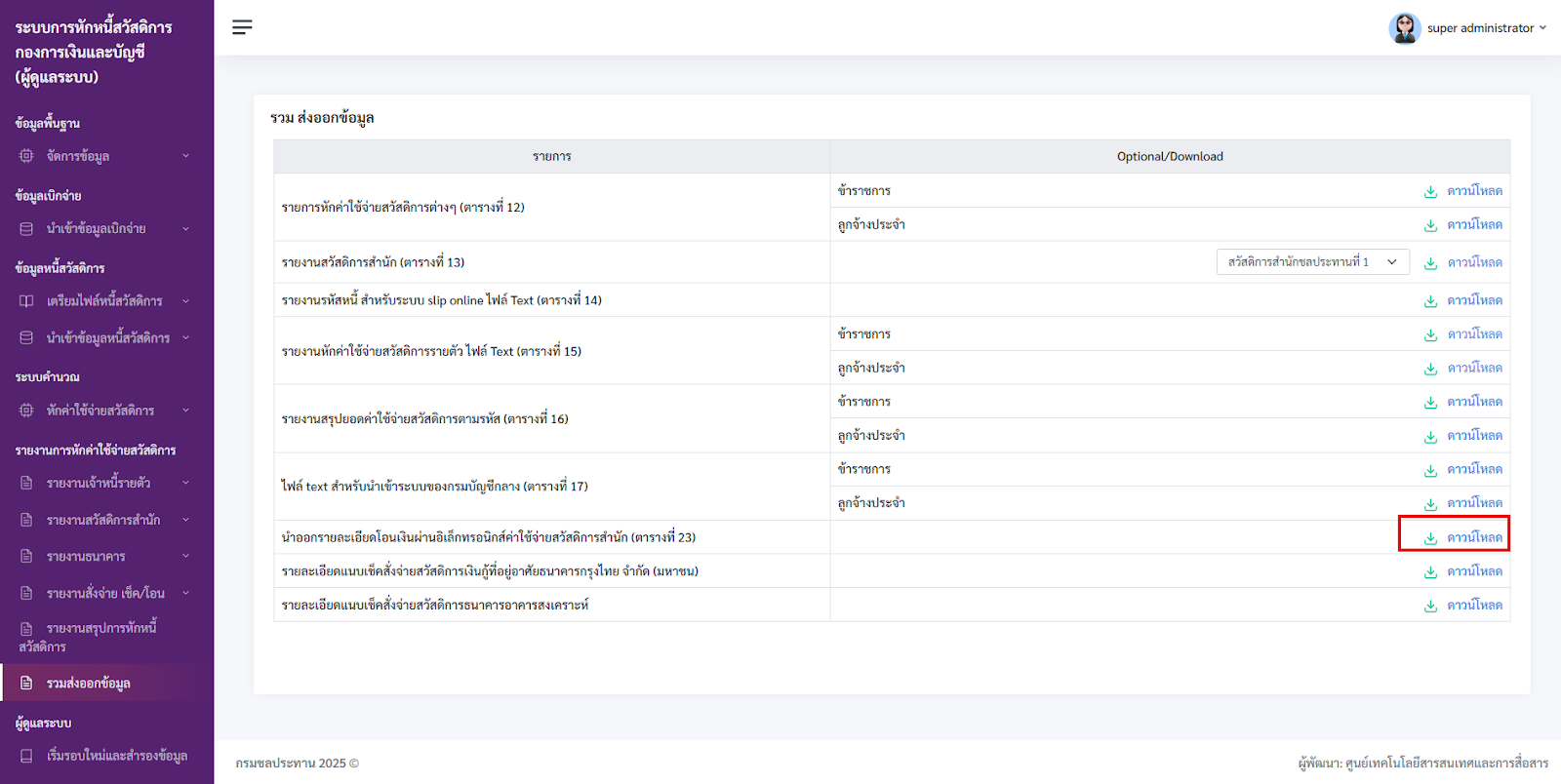This screenshot has height=784, width=1561.
Task: Expand the รายงานสั่งจ่าย เช็ค/โอน chevron
Action: coord(185,593)
